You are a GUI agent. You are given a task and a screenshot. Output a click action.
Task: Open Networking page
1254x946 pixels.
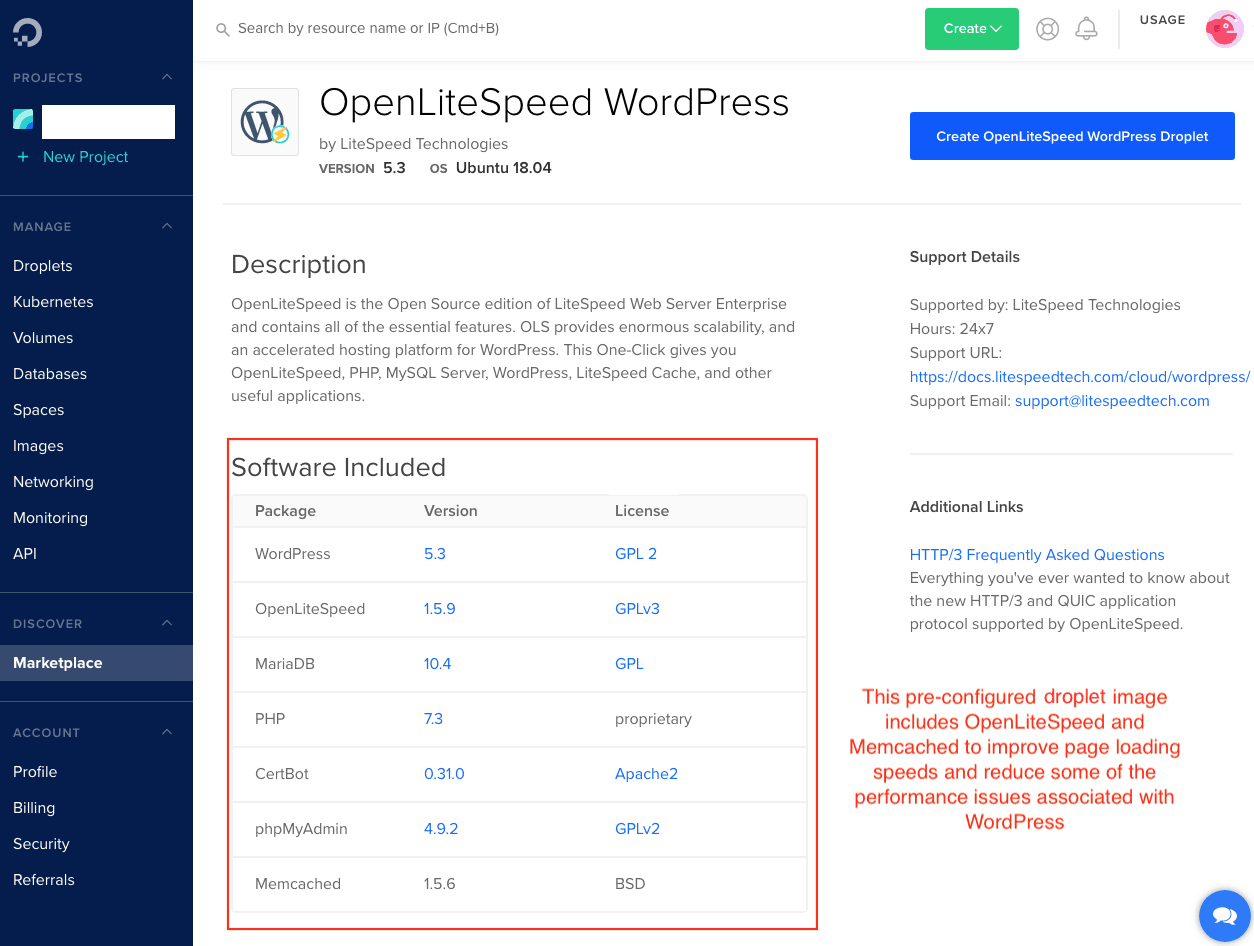[x=53, y=482]
